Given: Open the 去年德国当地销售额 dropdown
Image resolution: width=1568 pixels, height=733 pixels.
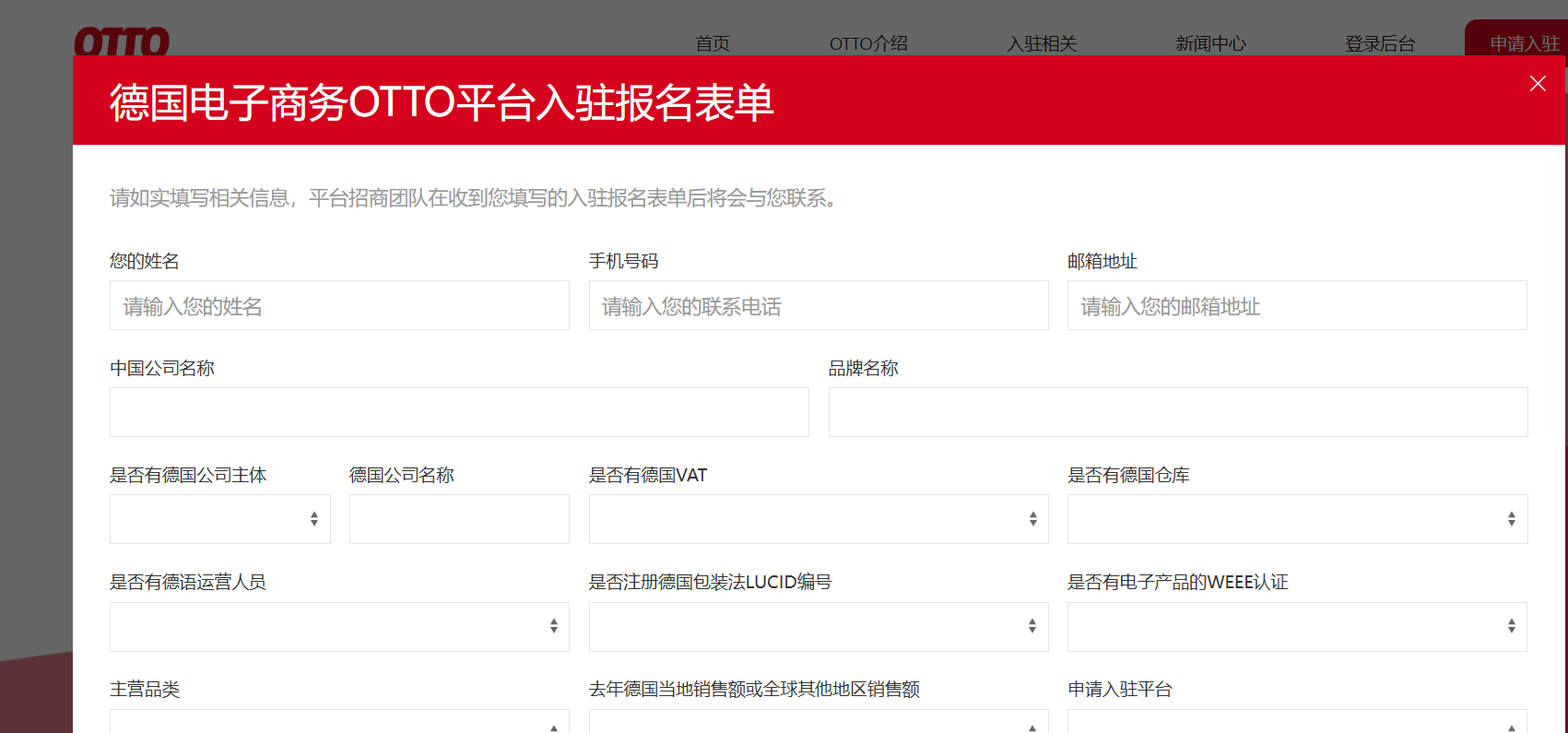Looking at the screenshot, I should pyautogui.click(x=819, y=721).
